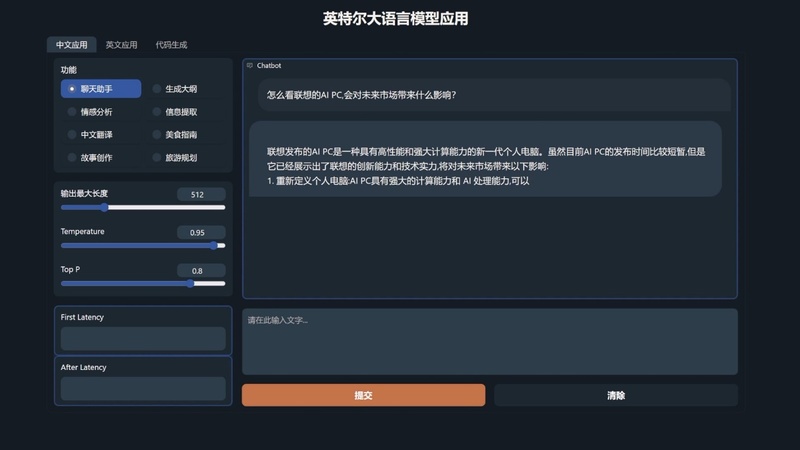Click the Temperature value box showing 0.95
800x450 pixels.
click(x=201, y=232)
